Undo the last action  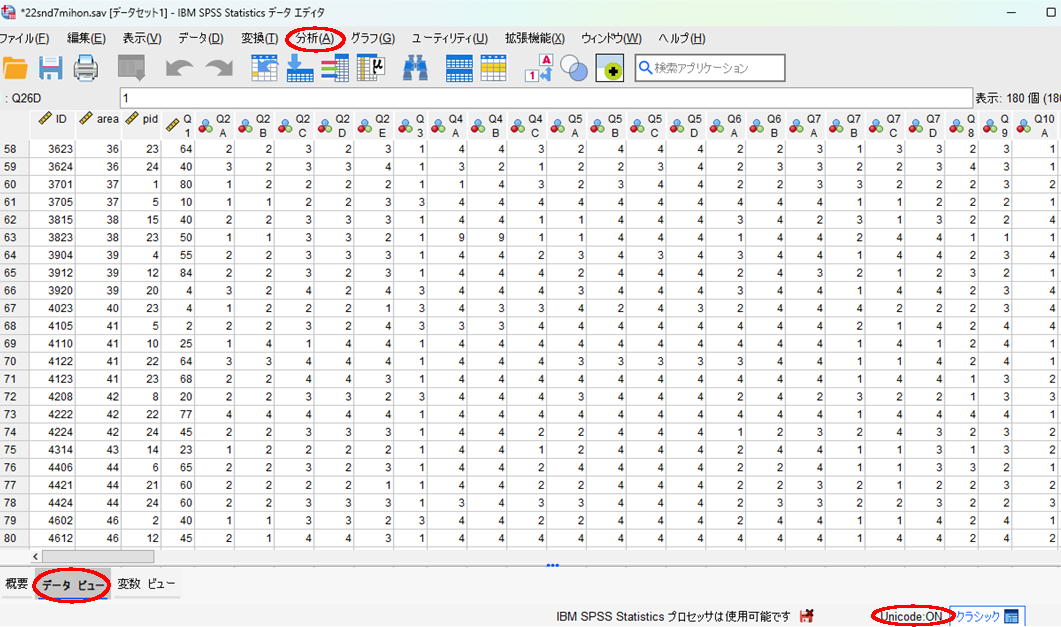click(x=179, y=68)
